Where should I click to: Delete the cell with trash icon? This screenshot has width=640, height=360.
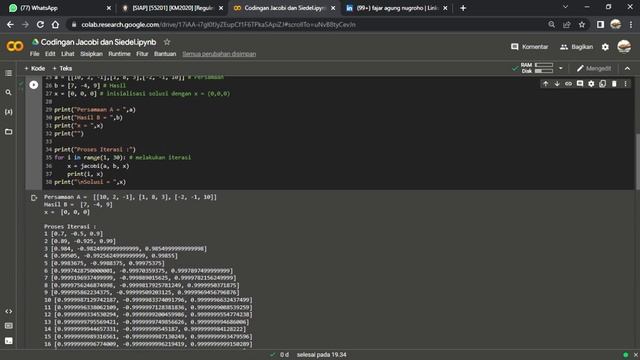click(614, 84)
